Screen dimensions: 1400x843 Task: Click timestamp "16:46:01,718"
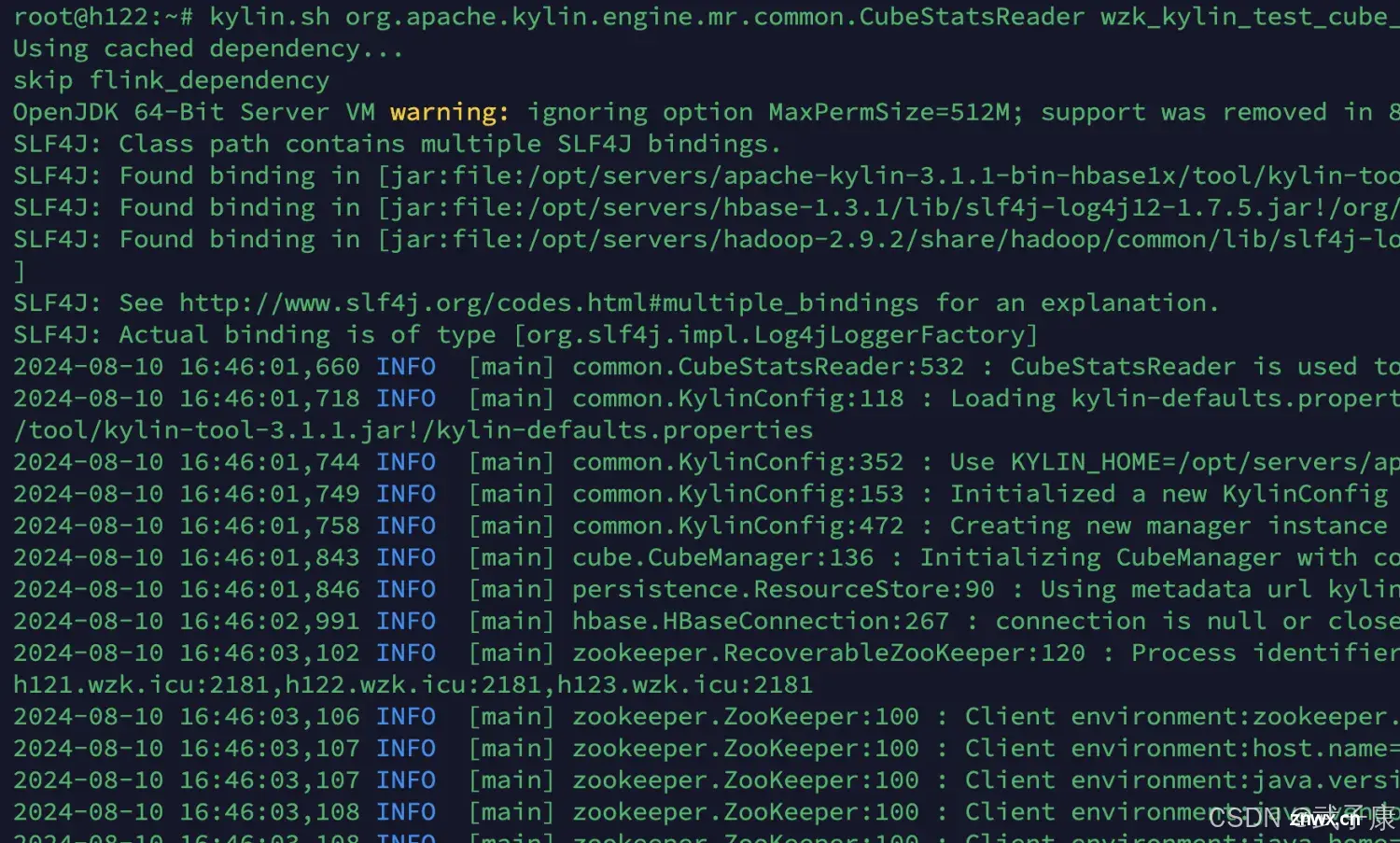click(269, 399)
